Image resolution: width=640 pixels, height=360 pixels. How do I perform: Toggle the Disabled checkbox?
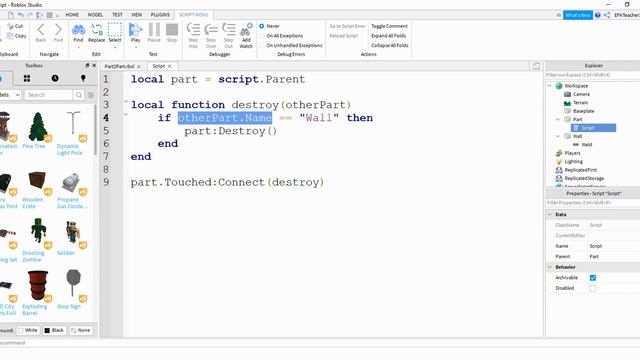tap(593, 288)
